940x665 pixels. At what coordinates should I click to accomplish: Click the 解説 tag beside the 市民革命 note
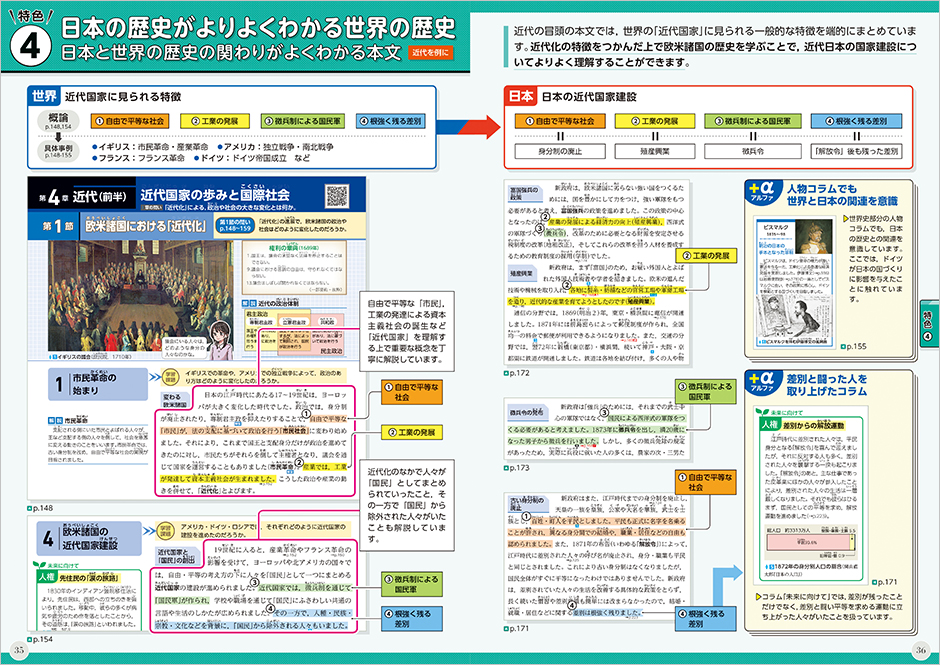coord(55,420)
